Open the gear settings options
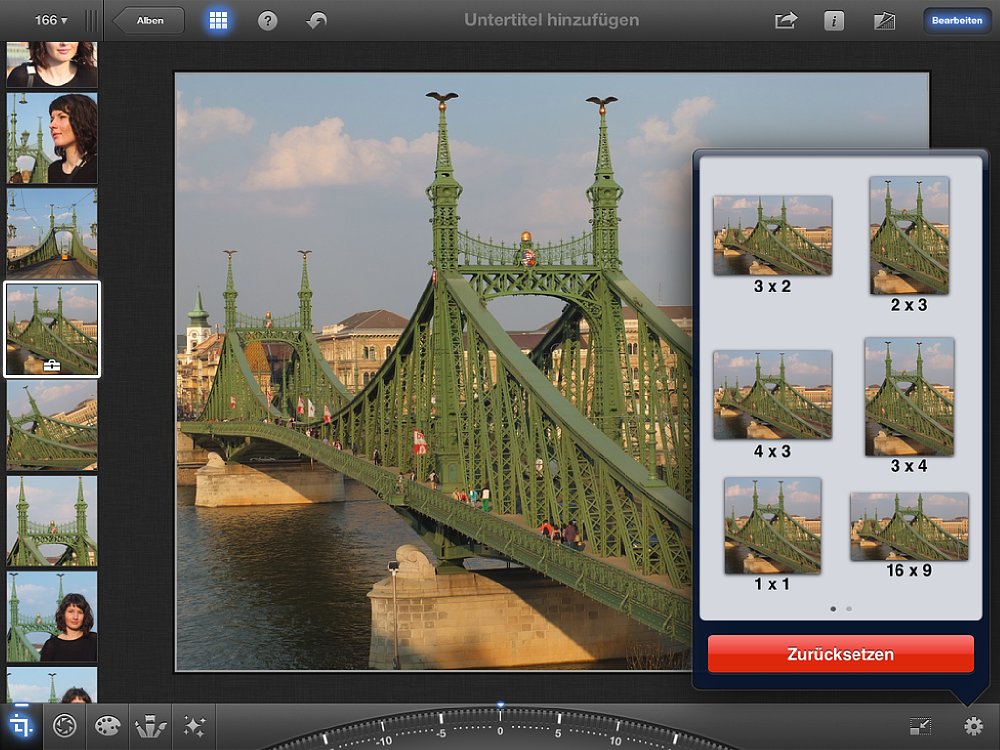Screen dimensions: 1000x750 click(973, 726)
